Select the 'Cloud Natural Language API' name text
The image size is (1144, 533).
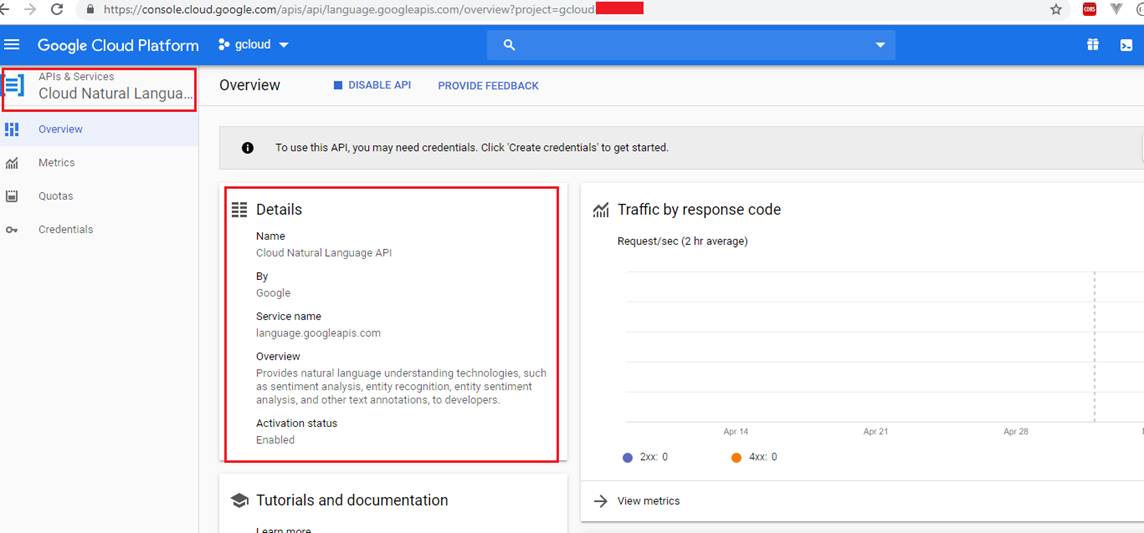click(324, 253)
